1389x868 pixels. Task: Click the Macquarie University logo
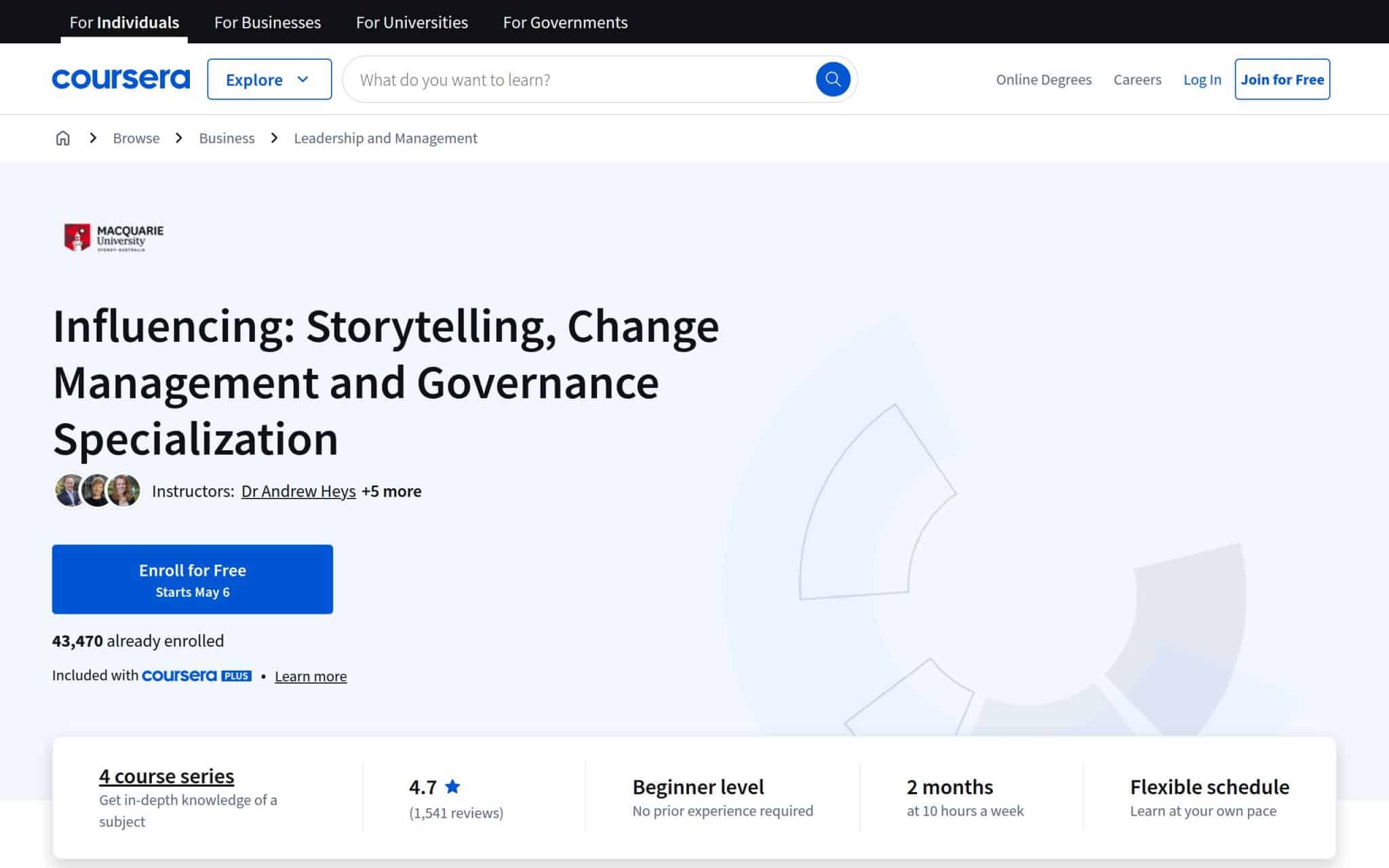113,237
